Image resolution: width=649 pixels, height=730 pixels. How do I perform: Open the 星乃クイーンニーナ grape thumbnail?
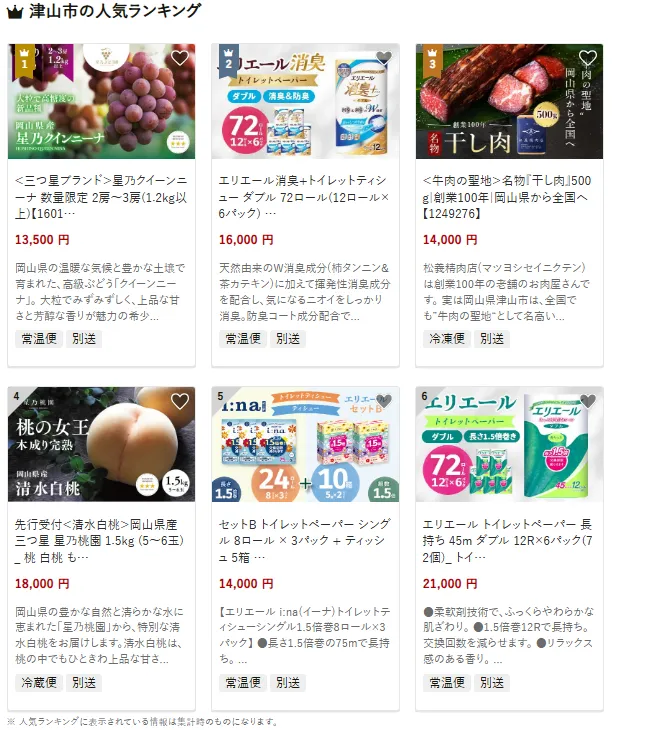[101, 101]
